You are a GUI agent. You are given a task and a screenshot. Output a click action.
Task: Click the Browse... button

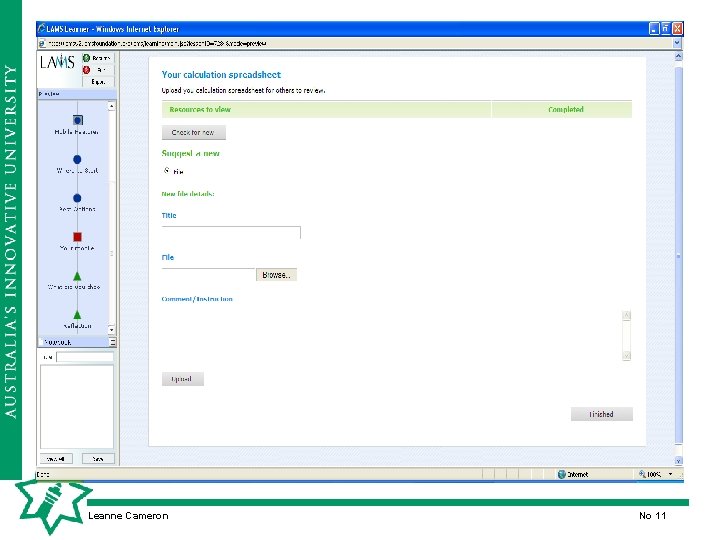pos(276,275)
